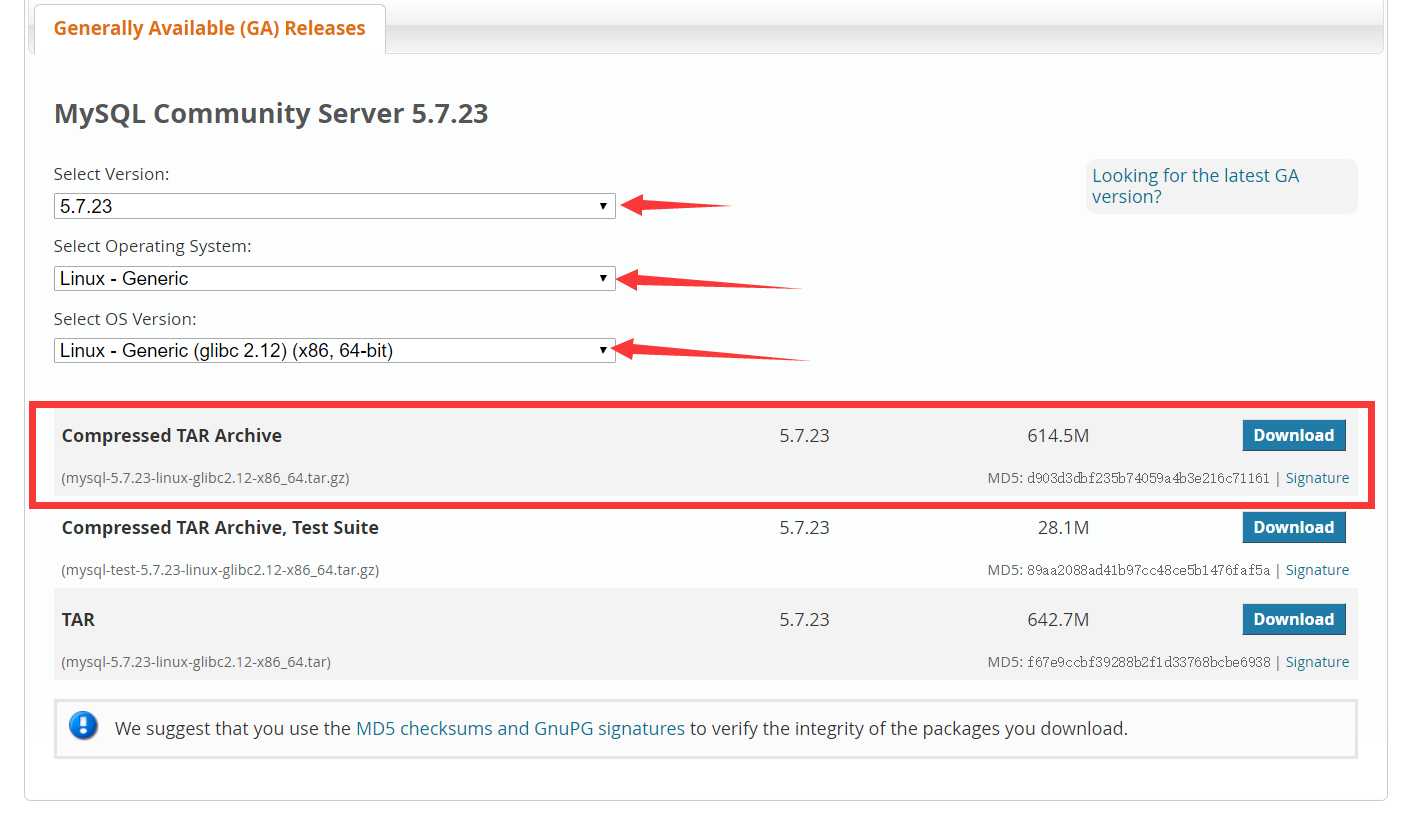The height and width of the screenshot is (818, 1403).
Task: Open Signature link for TAR package
Action: point(1316,662)
